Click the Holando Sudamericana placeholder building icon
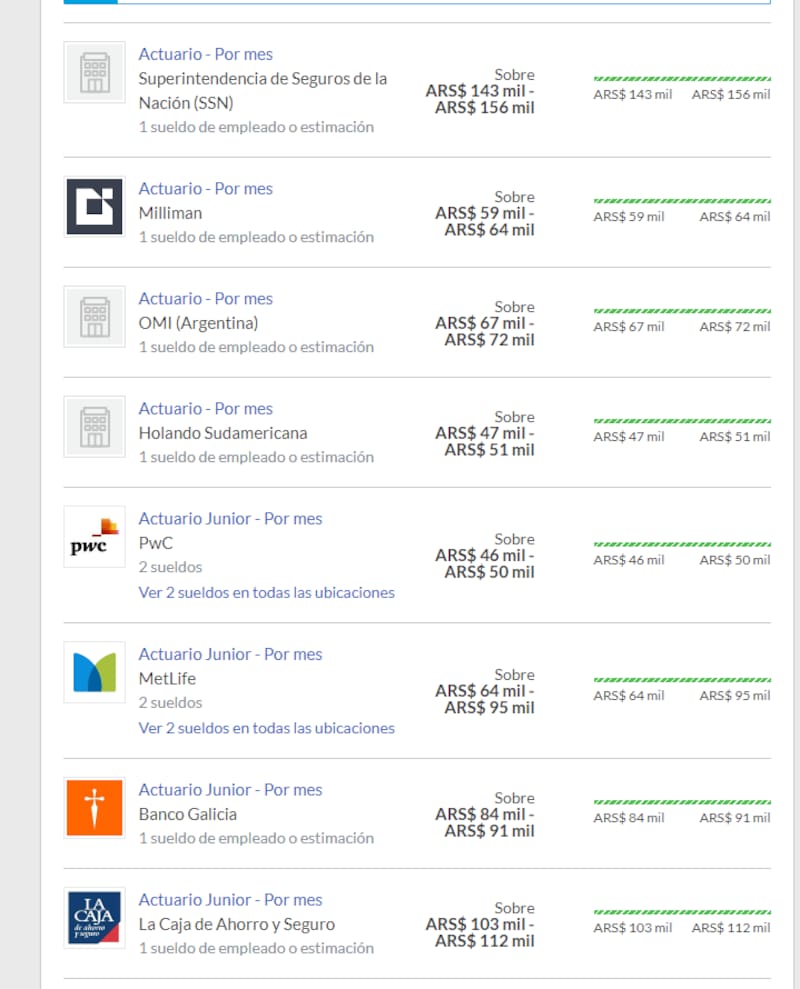800x989 pixels. (95, 427)
